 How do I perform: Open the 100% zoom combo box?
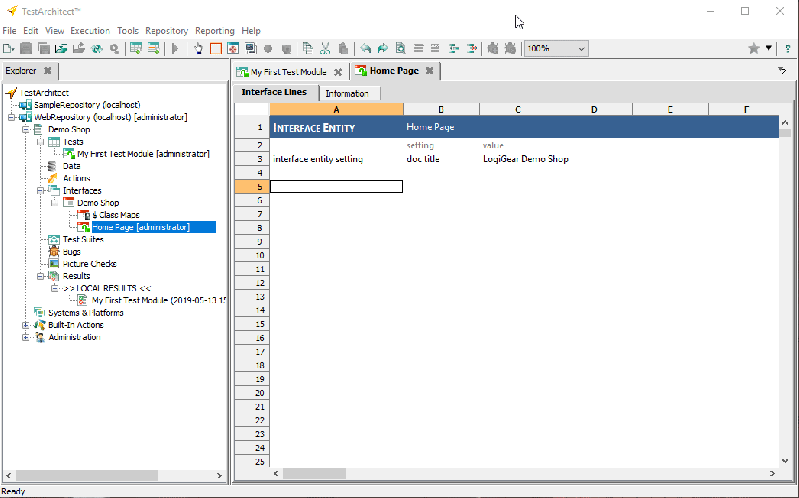tap(556, 48)
